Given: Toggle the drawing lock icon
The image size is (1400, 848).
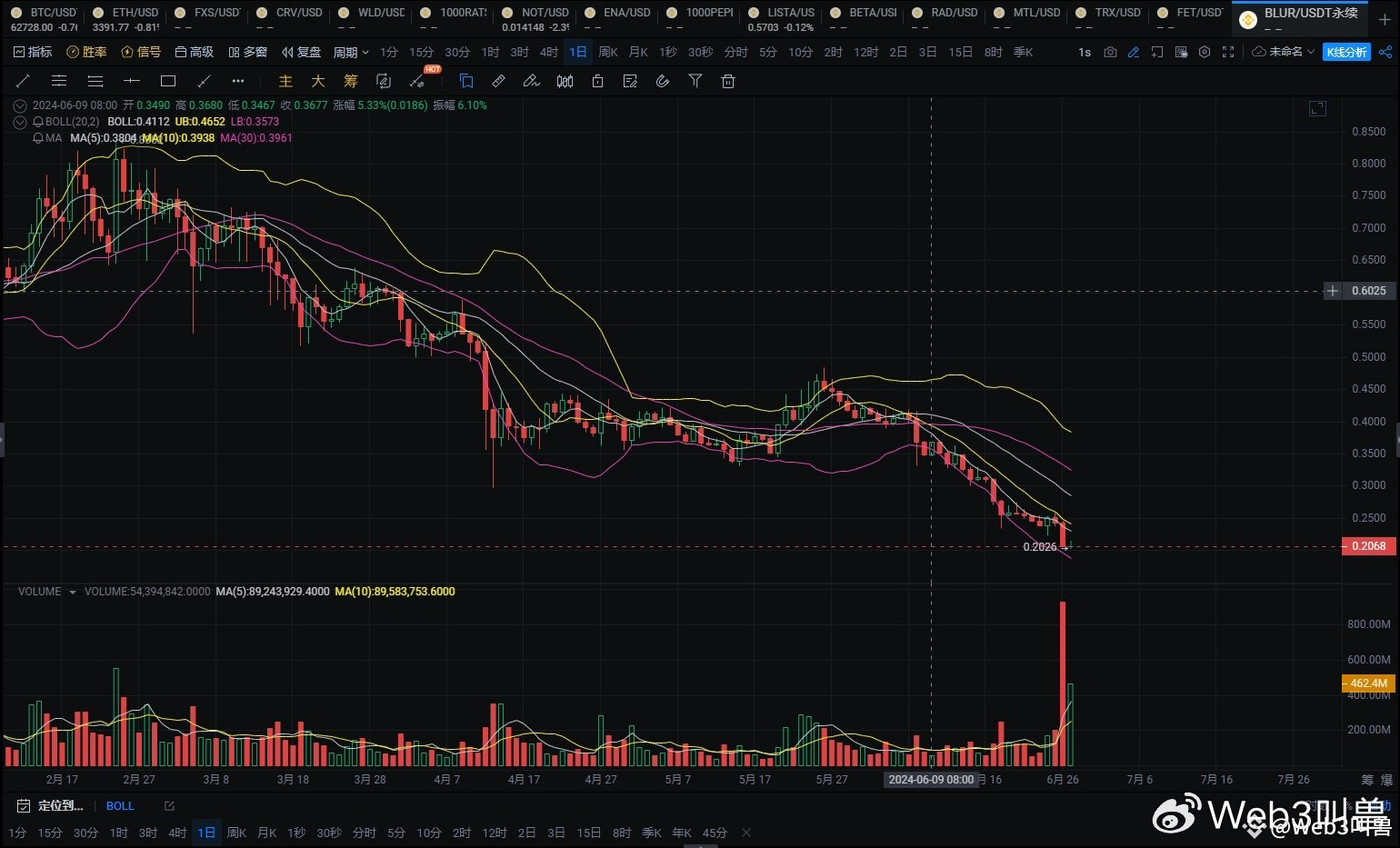Looking at the screenshot, I should (x=597, y=81).
